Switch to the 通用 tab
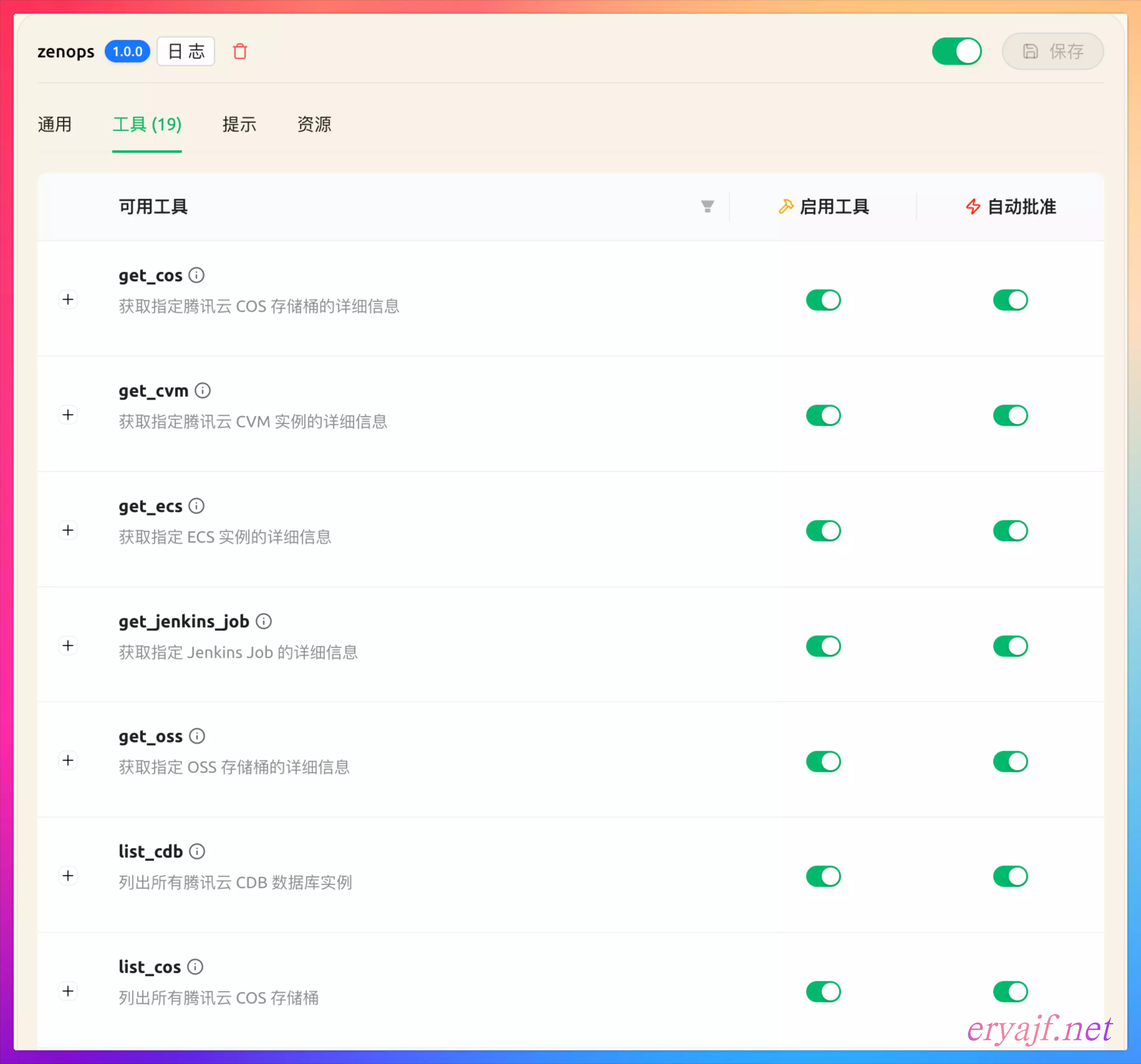Image resolution: width=1141 pixels, height=1064 pixels. pyautogui.click(x=55, y=124)
